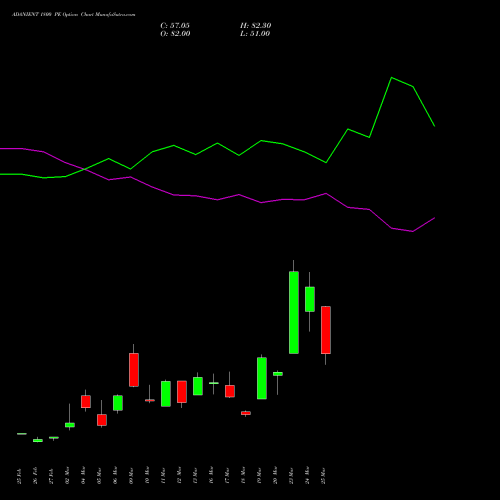The width and height of the screenshot is (500, 500).
Task: Click the close value 'C: 57.05'
Action: click(x=175, y=25)
